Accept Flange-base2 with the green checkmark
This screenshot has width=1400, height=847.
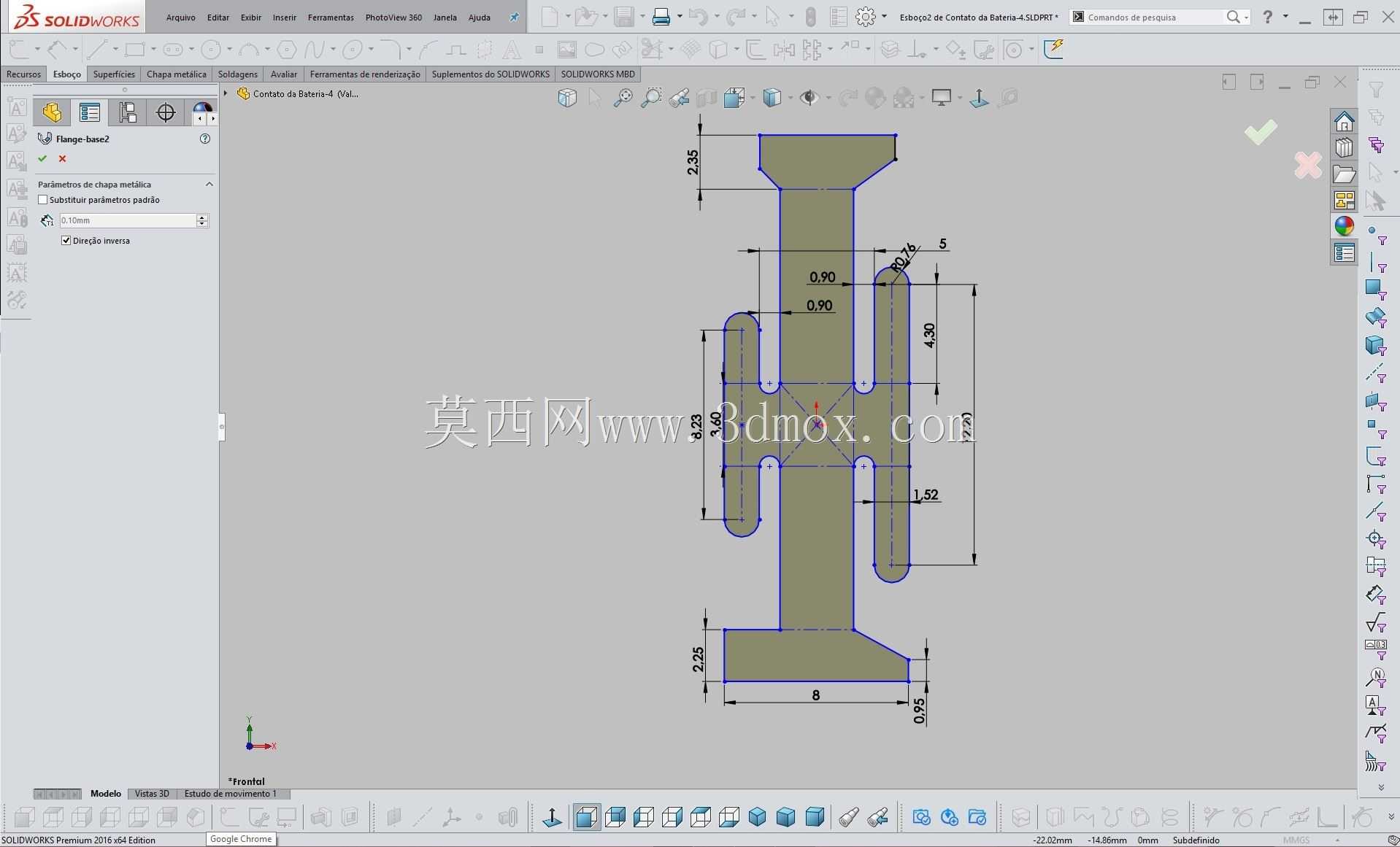pos(42,158)
